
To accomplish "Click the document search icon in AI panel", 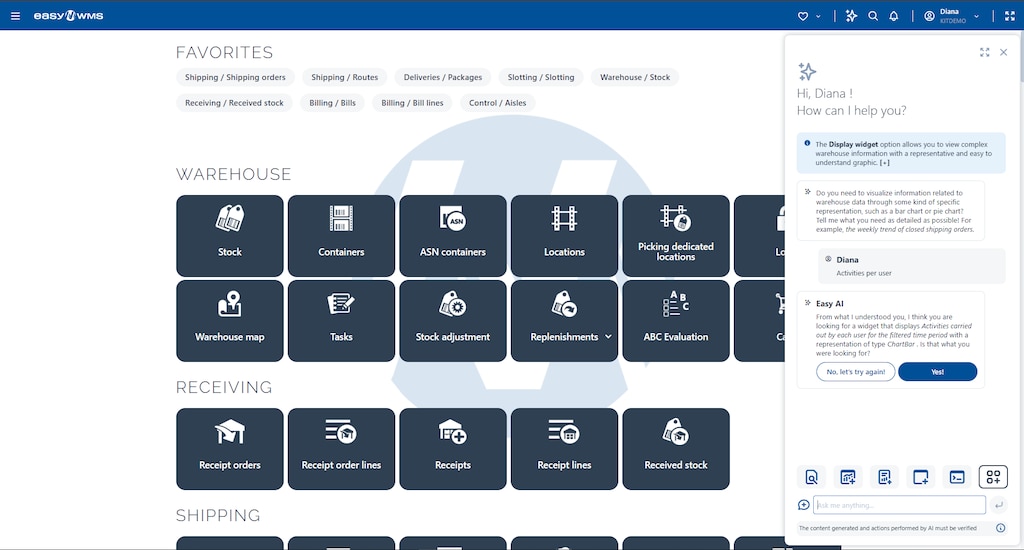I will [x=812, y=477].
